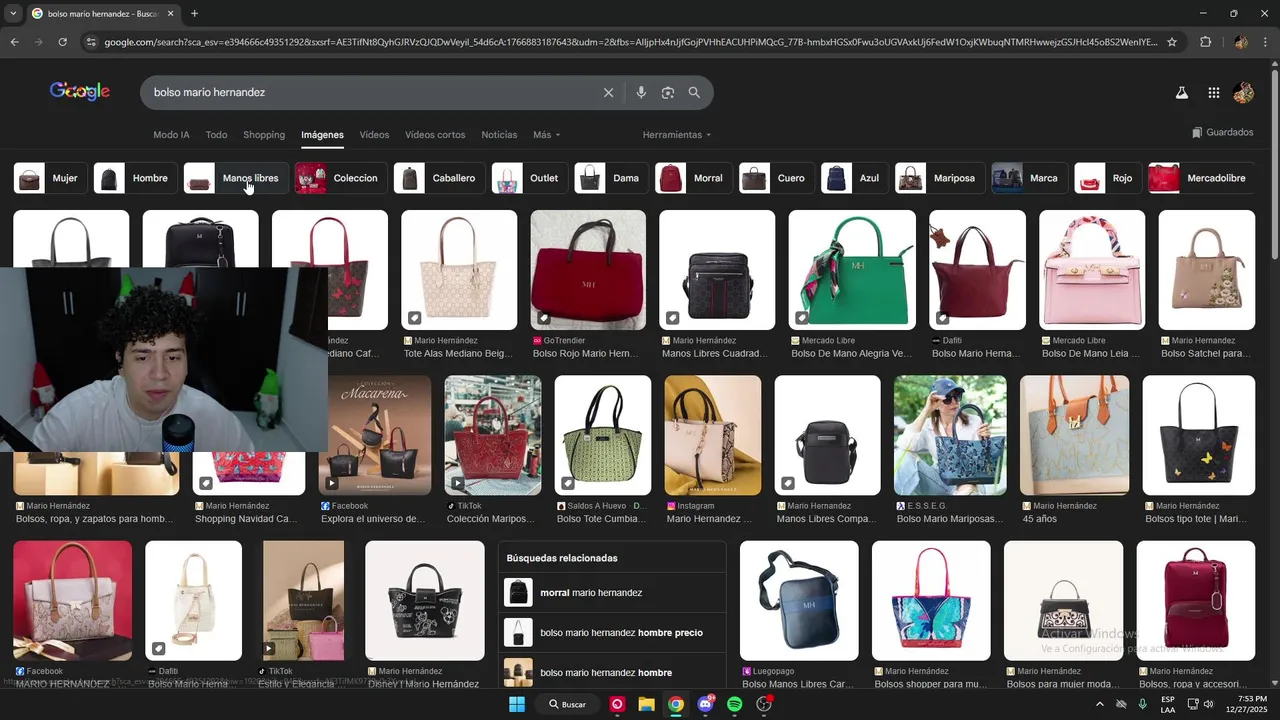Close the bolso mario hernandez tab
Screen dimensions: 1280x720
click(x=170, y=14)
